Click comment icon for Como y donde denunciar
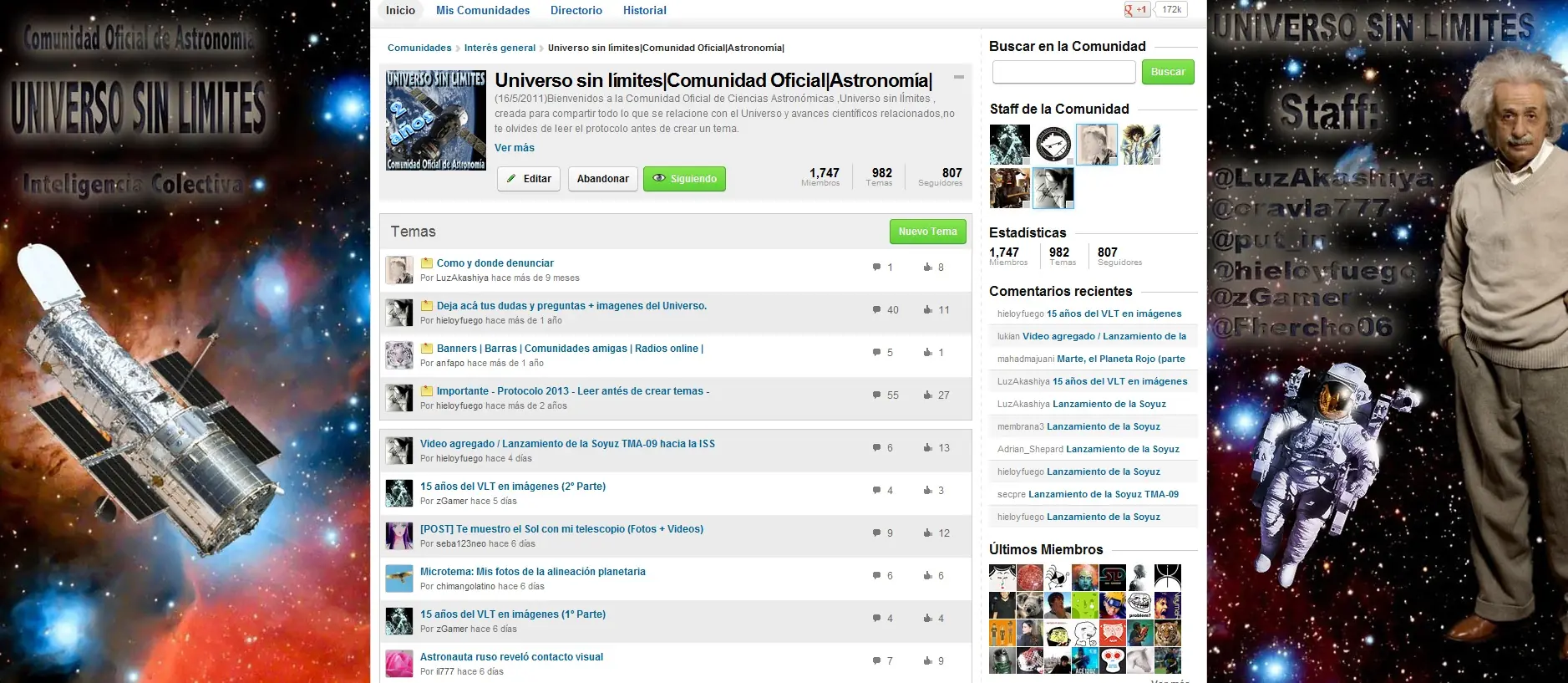1568x683 pixels. point(876,268)
